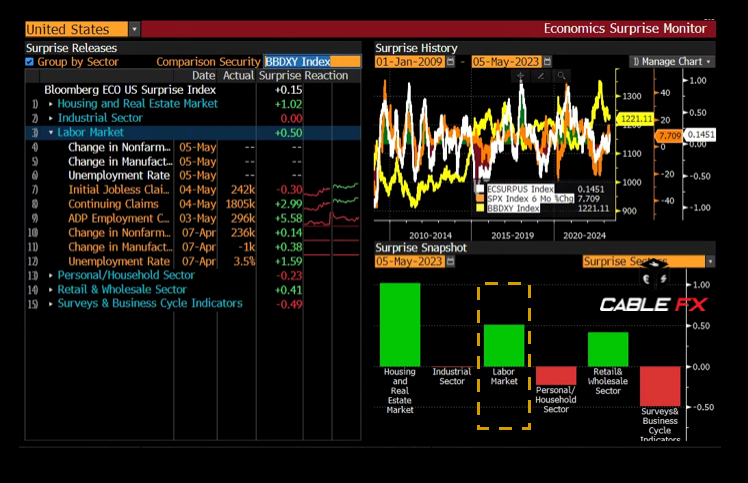Click the 05-May-2023 end date field in Surprise History
748x483 pixels.
[507, 62]
